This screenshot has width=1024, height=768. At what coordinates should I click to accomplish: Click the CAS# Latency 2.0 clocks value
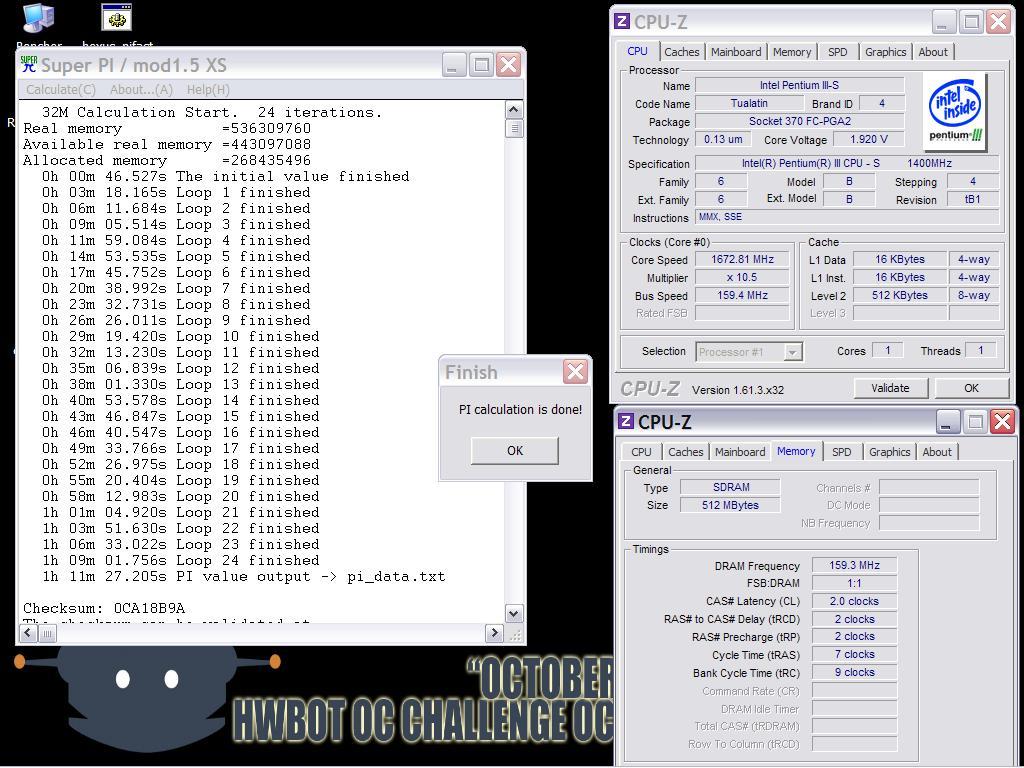[x=854, y=601]
